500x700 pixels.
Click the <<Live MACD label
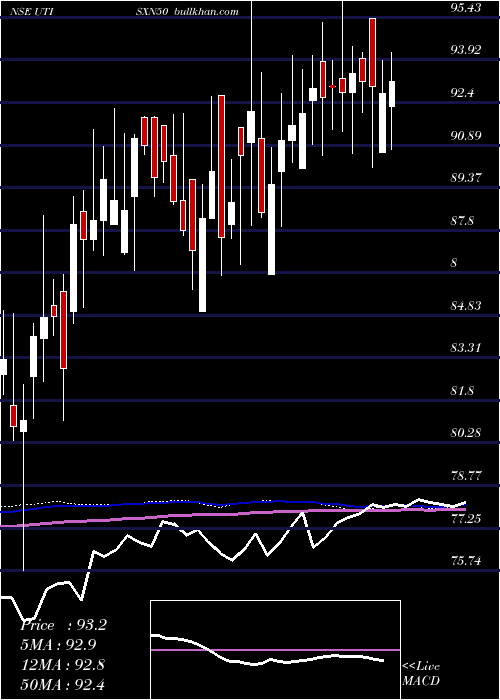pos(421,674)
